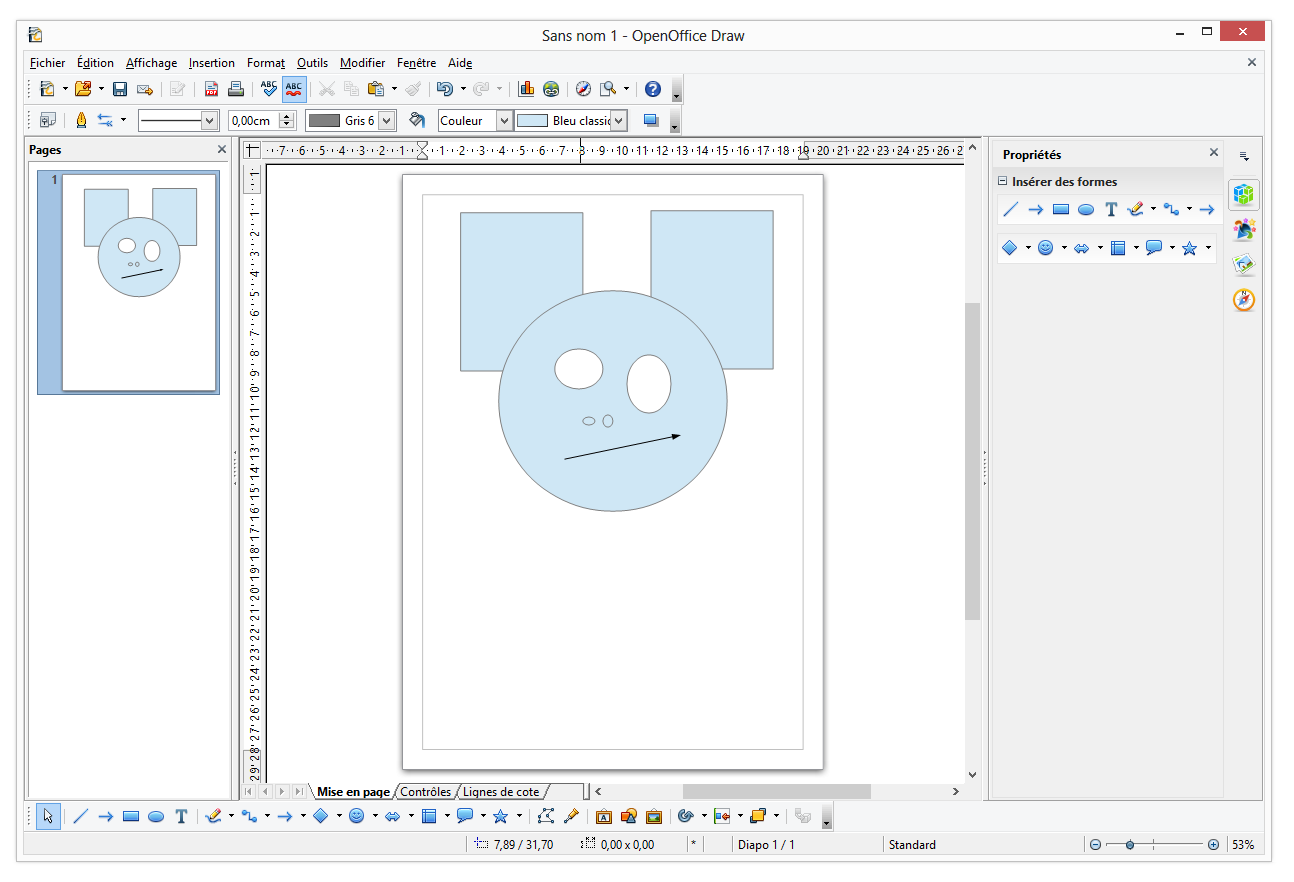
Task: Toggle the shadow option in line and filling bar
Action: 651,120
